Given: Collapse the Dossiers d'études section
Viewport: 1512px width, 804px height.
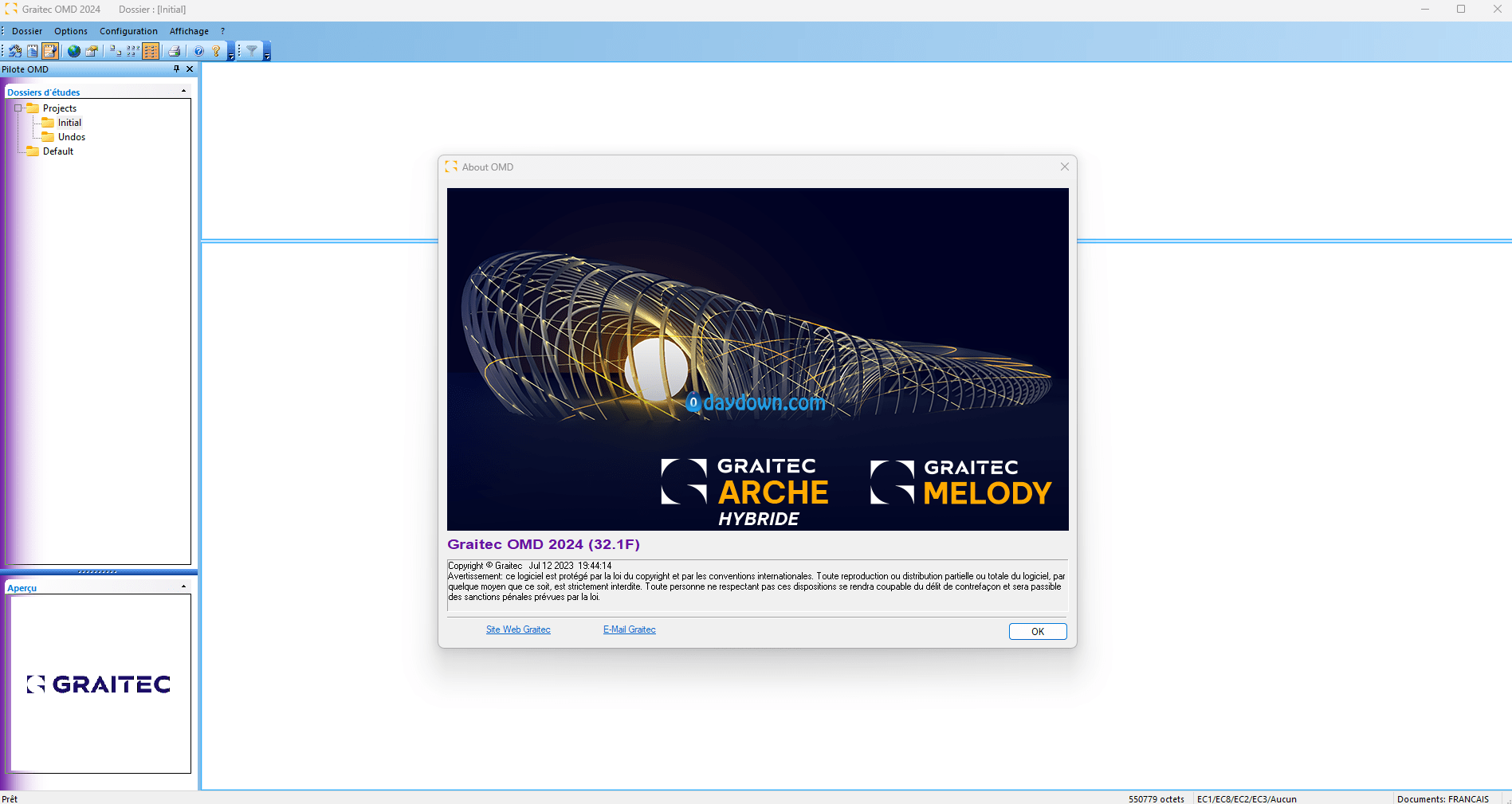Looking at the screenshot, I should click(184, 91).
